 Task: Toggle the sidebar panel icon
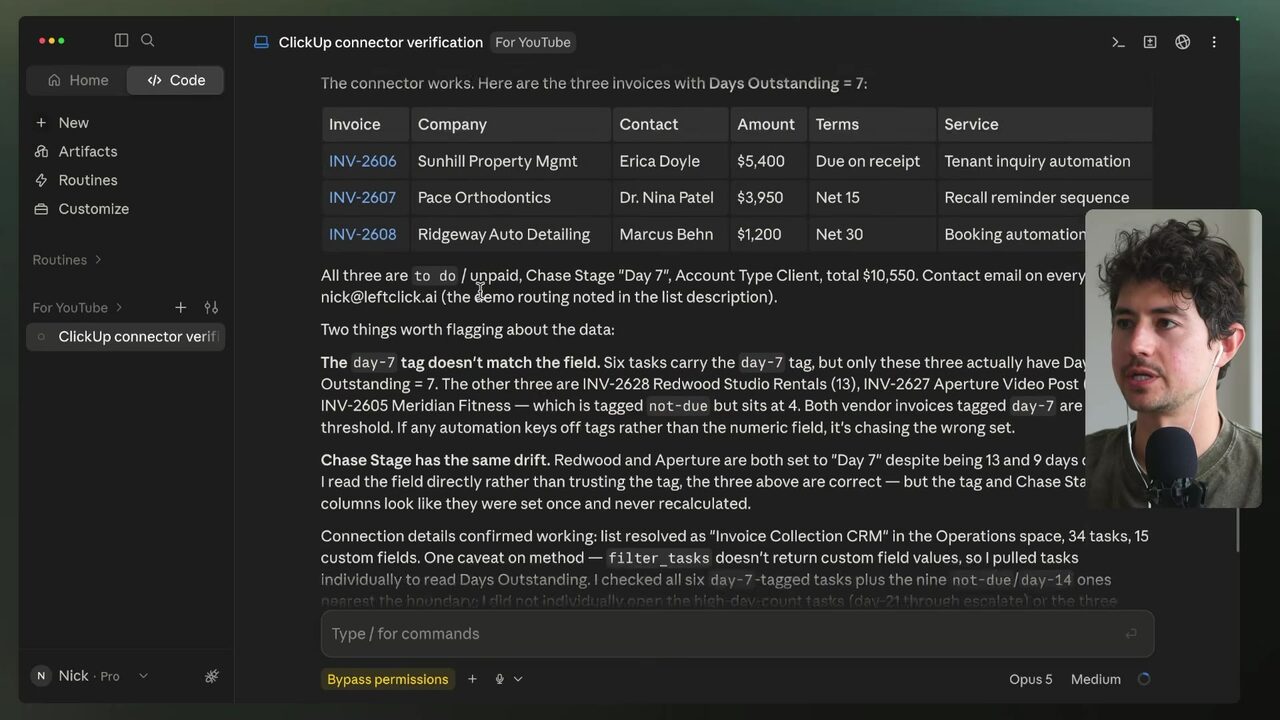click(x=121, y=40)
